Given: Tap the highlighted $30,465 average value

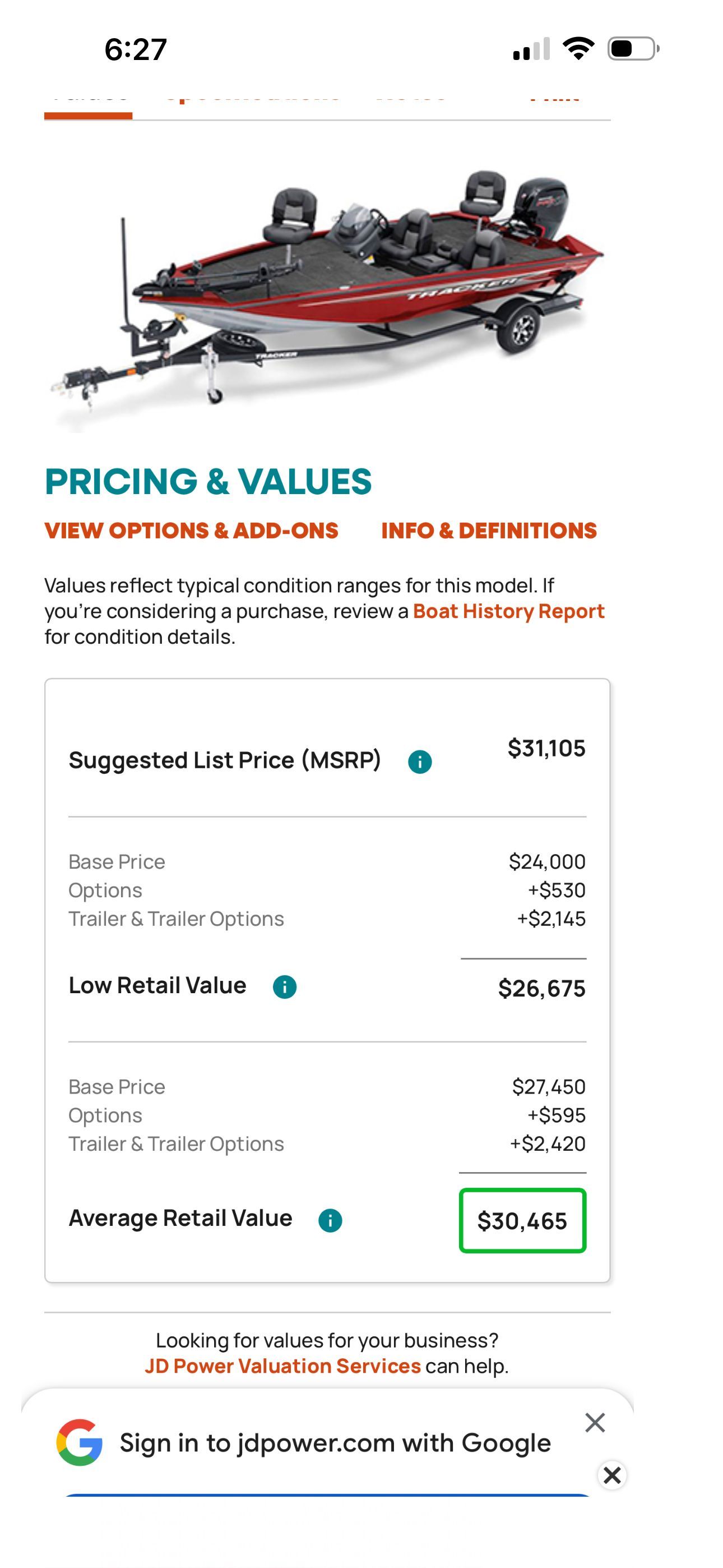Looking at the screenshot, I should [x=522, y=1220].
